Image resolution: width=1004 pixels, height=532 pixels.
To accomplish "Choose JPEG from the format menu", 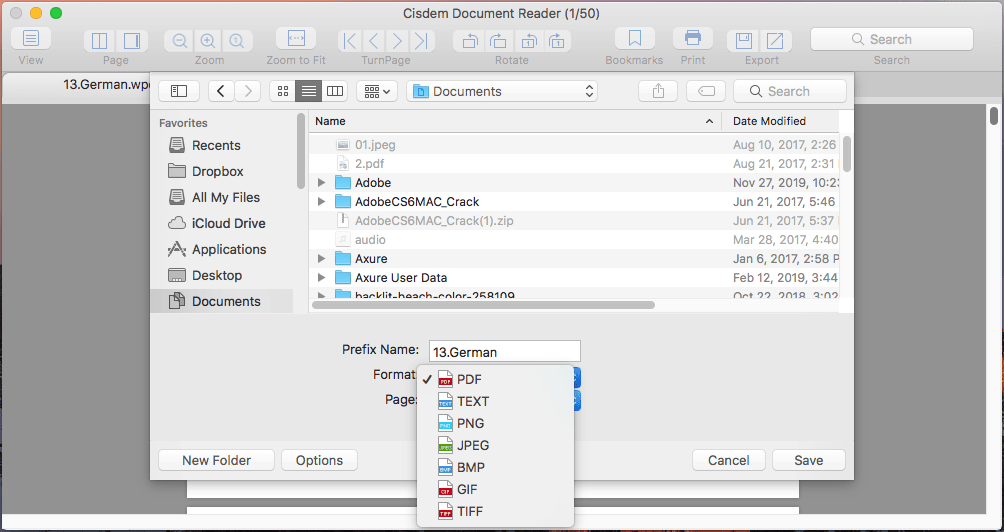I will [x=494, y=445].
